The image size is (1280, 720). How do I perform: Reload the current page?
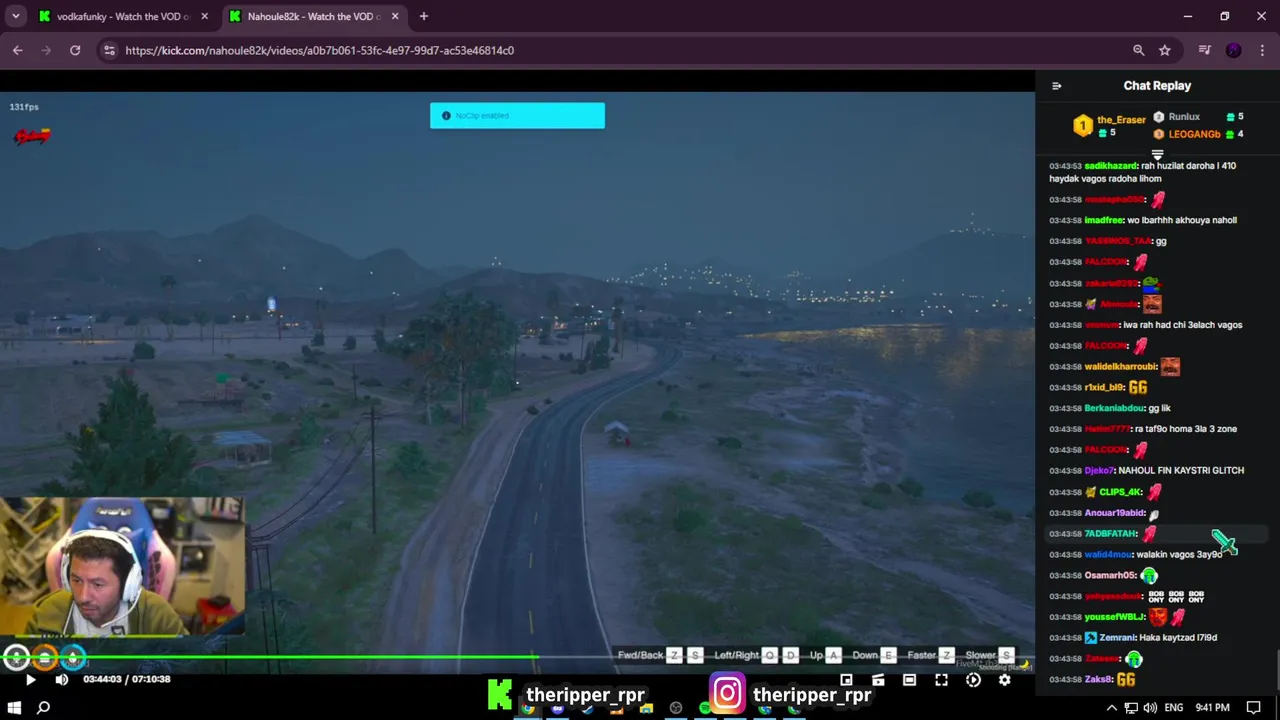pyautogui.click(x=75, y=50)
